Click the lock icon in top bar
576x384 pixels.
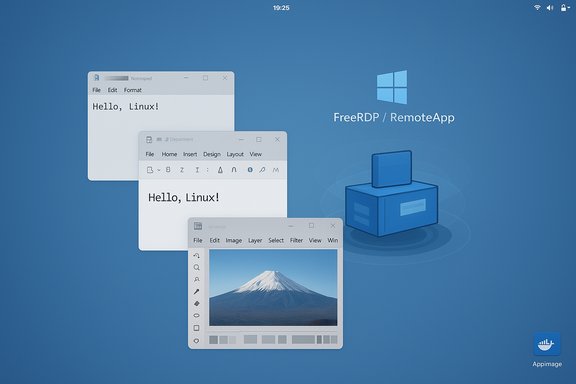pos(564,7)
